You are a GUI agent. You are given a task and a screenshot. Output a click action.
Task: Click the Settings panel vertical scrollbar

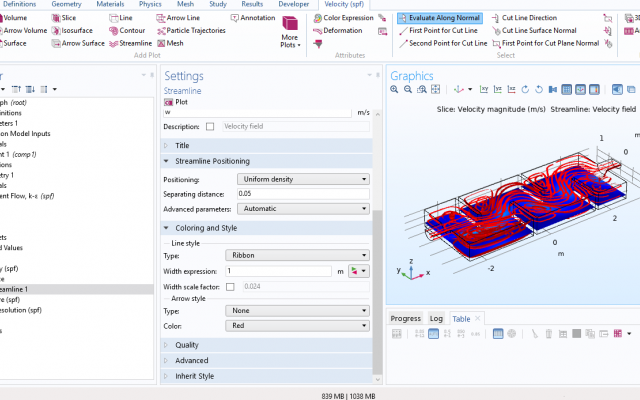point(378,292)
